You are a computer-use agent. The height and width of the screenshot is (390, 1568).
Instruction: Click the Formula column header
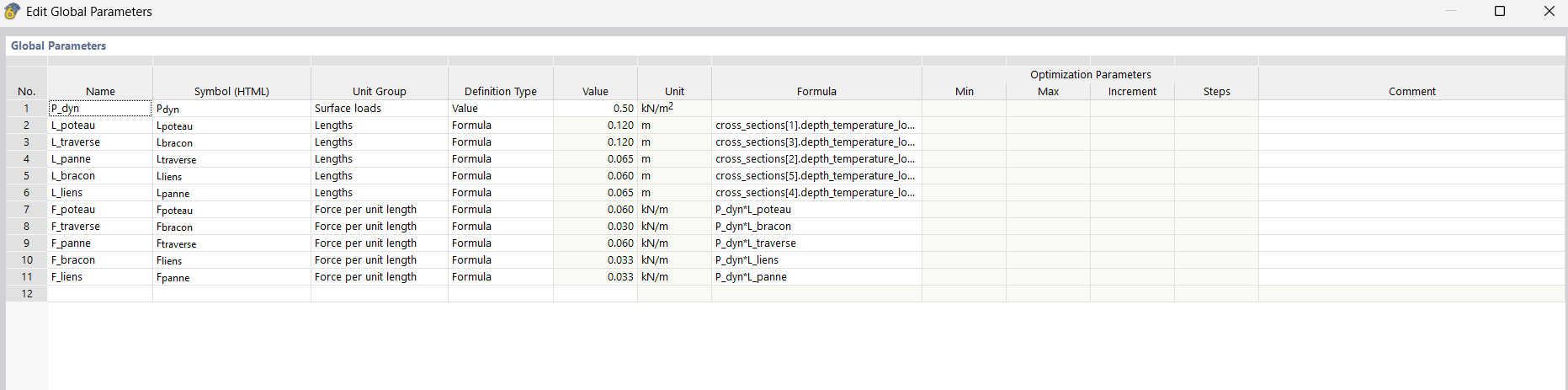(x=816, y=91)
